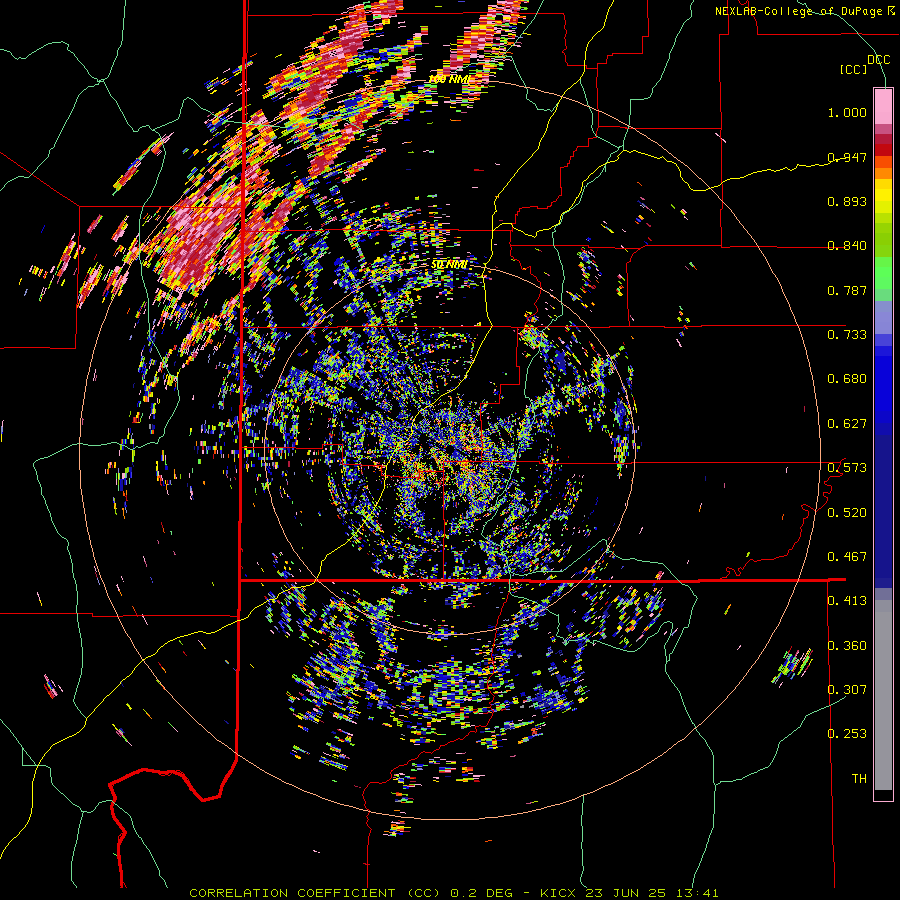
Task: Pick the yellow segment of the color bar
Action: 883,196
